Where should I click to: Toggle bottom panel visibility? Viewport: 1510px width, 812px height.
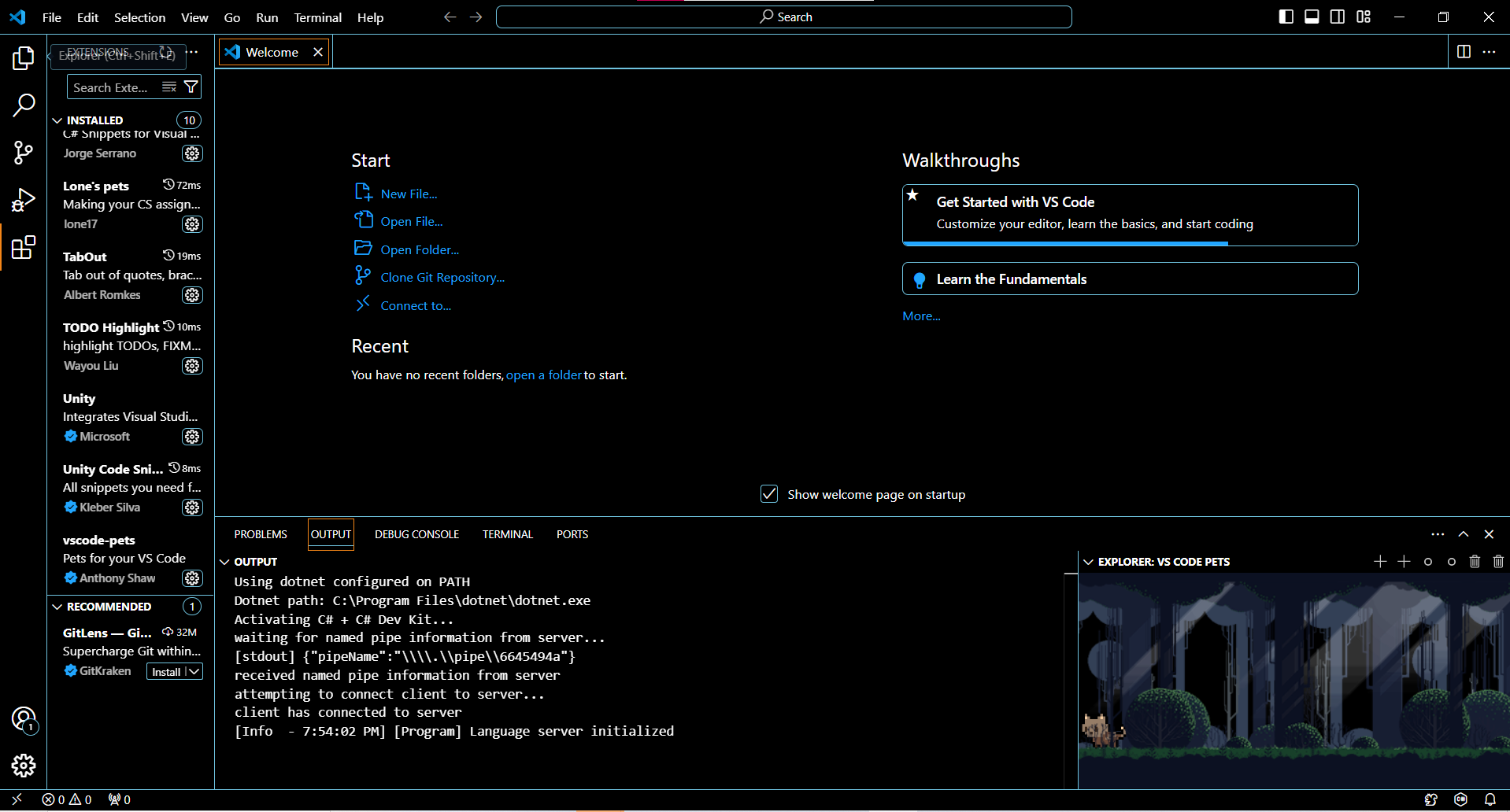(1312, 17)
